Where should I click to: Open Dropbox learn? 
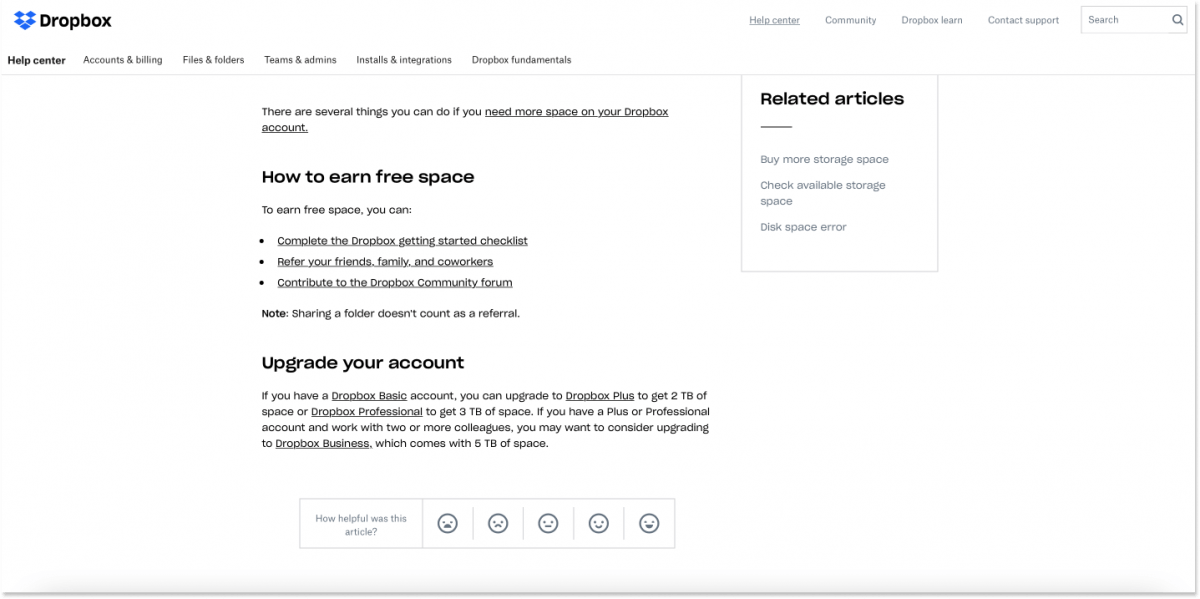pyautogui.click(x=931, y=20)
